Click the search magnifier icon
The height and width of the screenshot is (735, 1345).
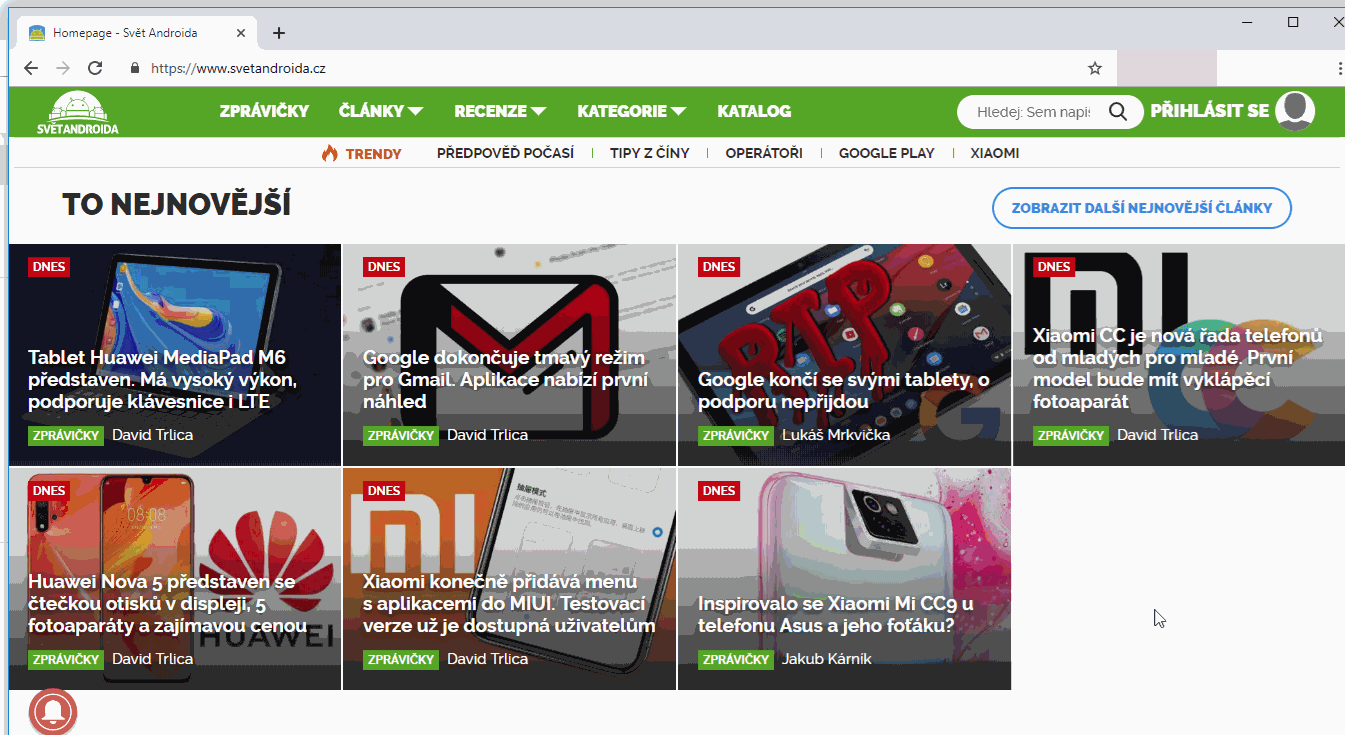click(x=1118, y=111)
